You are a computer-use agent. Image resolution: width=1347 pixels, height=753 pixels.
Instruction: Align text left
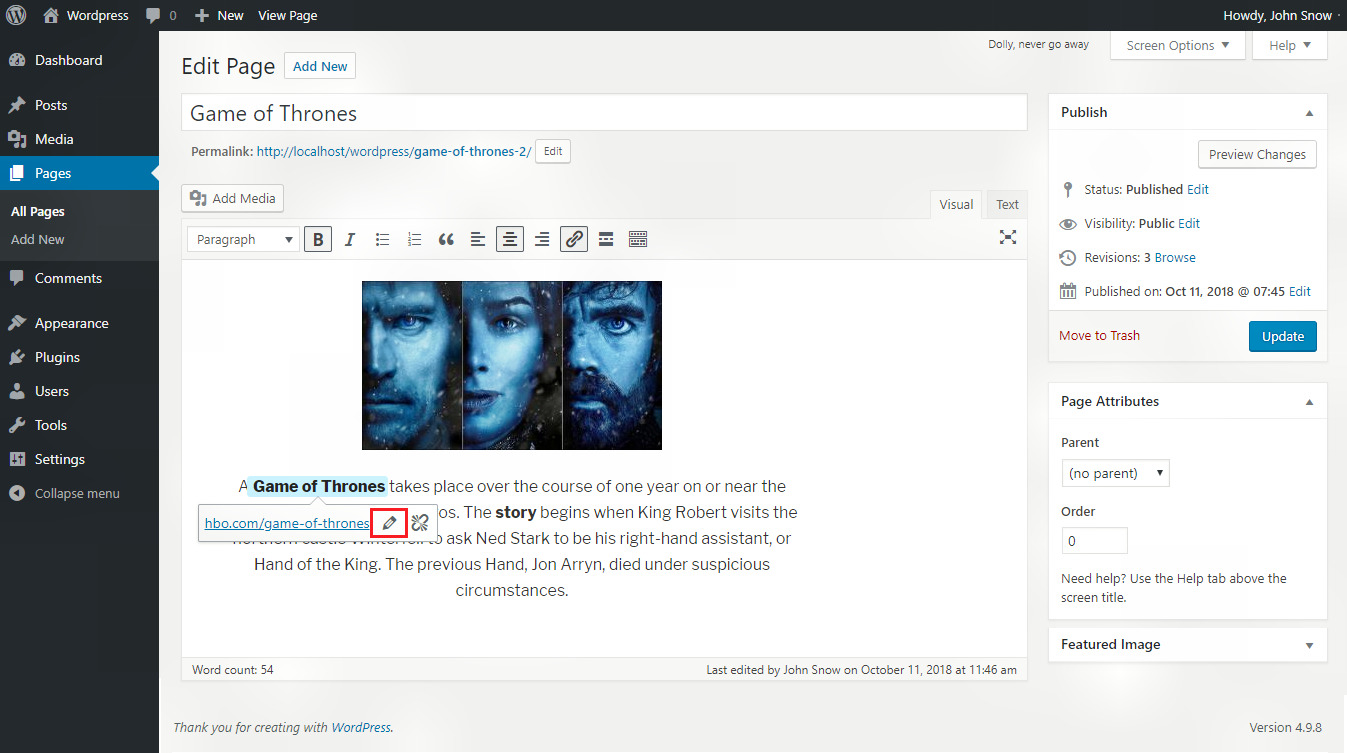pyautogui.click(x=478, y=239)
